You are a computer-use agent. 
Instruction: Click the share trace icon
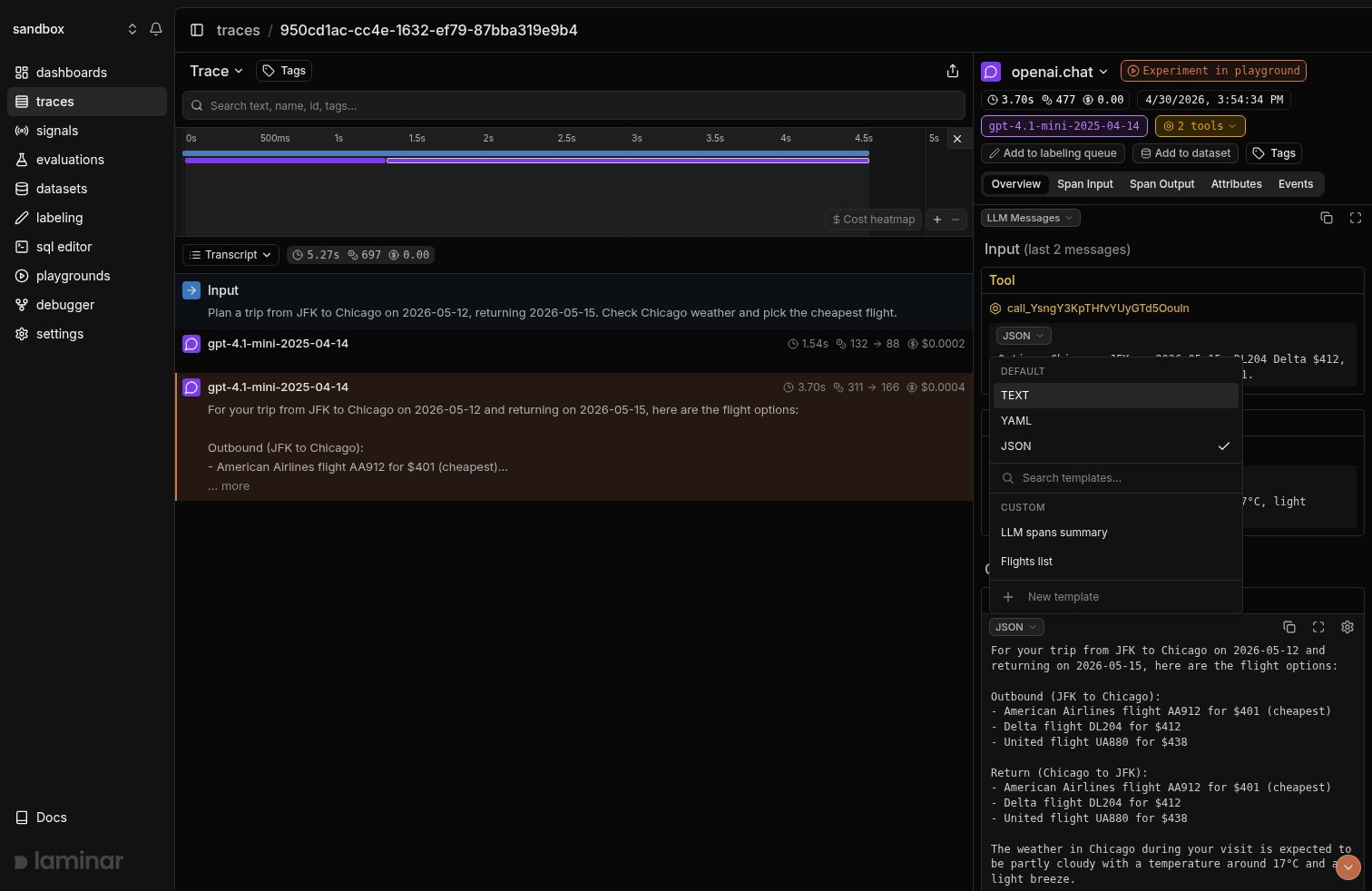coord(952,71)
